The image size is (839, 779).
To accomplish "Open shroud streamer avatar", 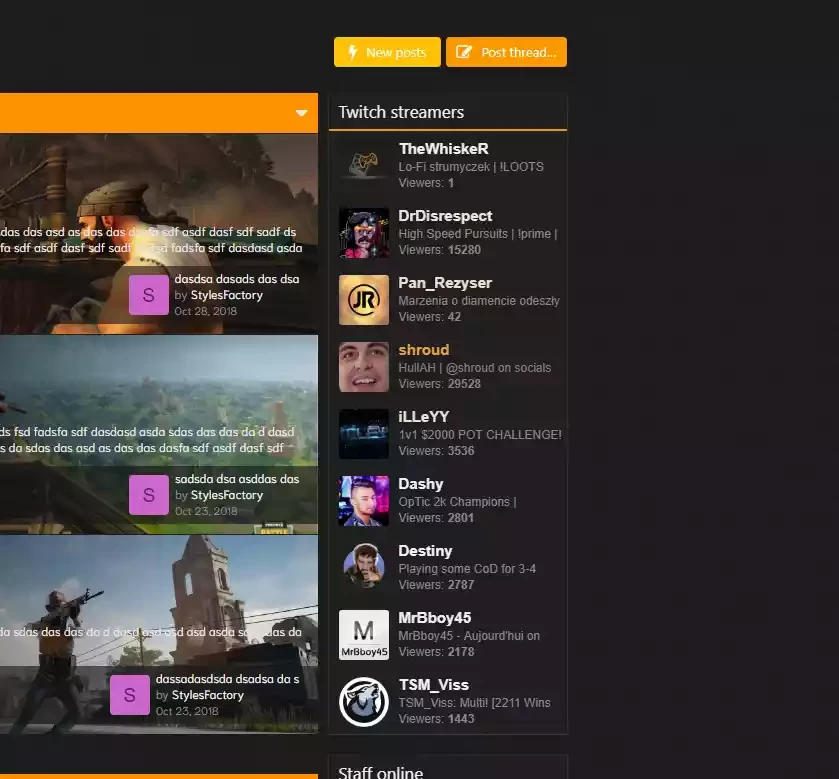I will click(x=364, y=367).
